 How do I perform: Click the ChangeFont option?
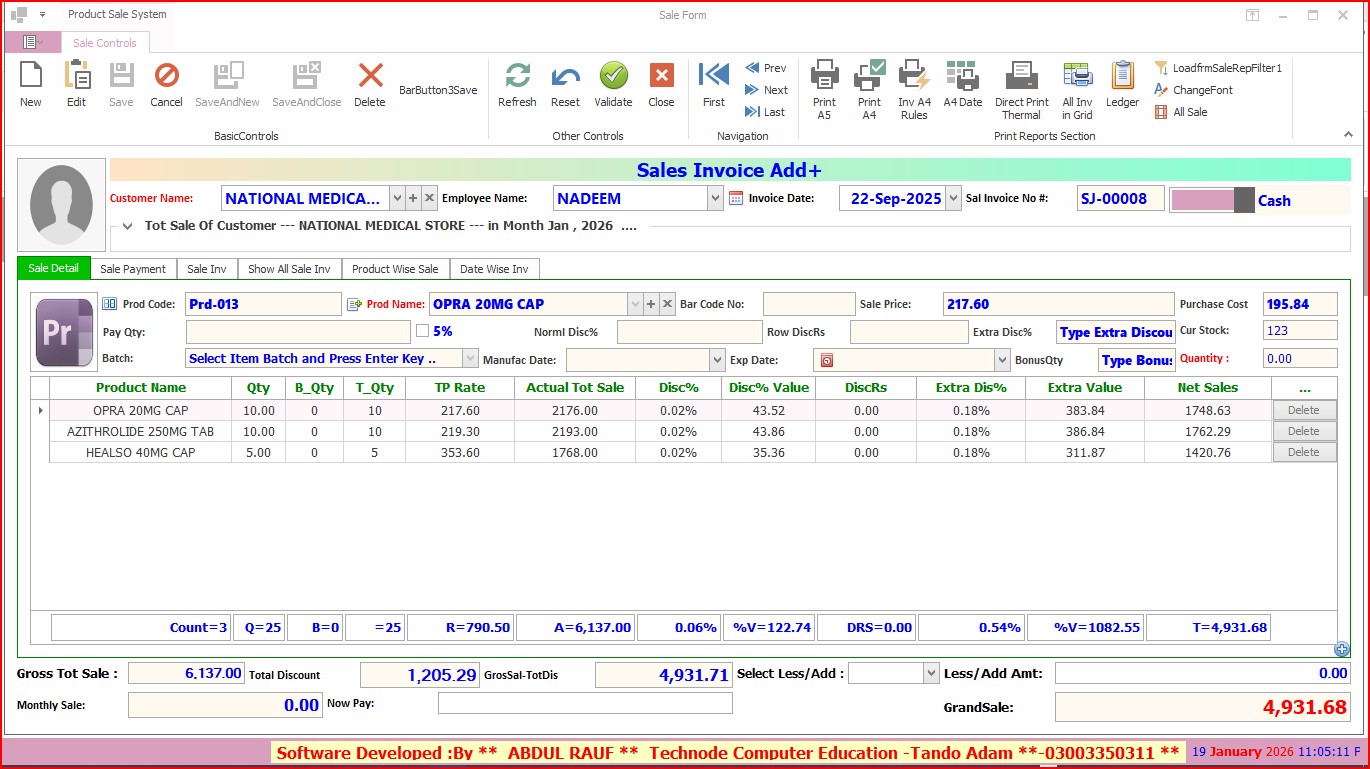(1194, 90)
